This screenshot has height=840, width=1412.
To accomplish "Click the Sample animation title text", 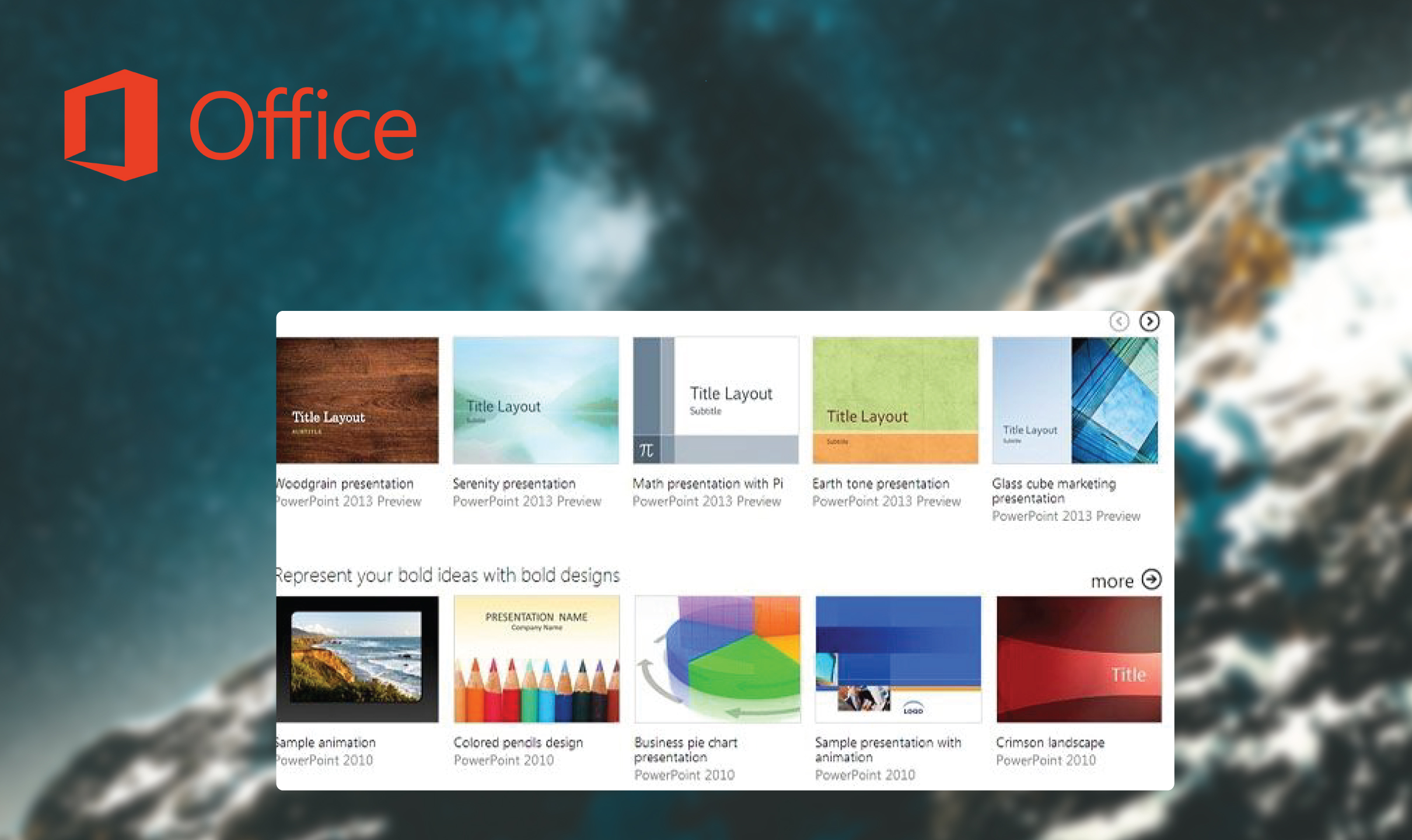I will click(x=326, y=743).
